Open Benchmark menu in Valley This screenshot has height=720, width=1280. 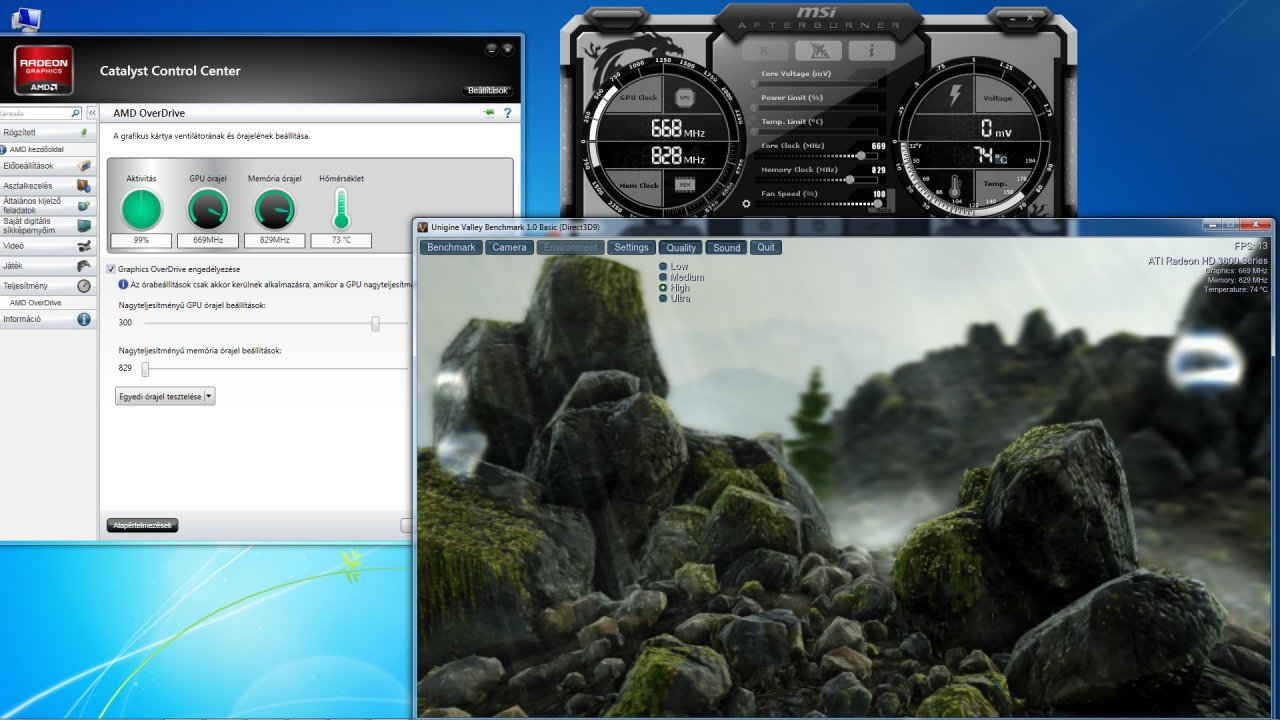(x=451, y=247)
